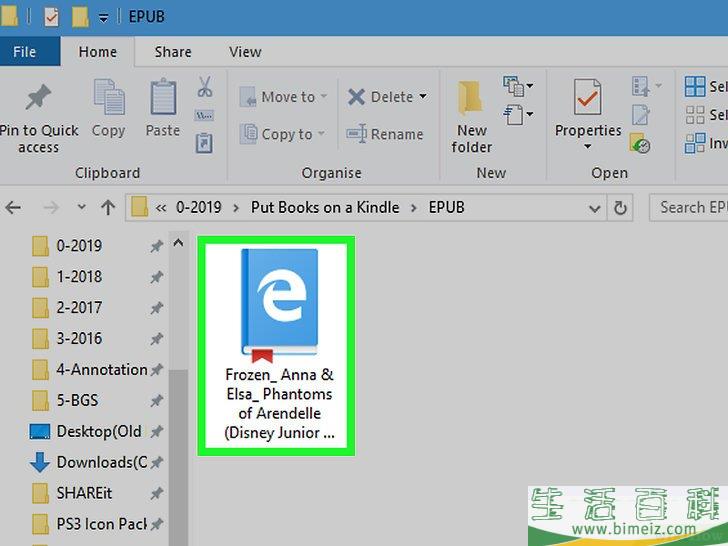The image size is (728, 546).
Task: Click the Paste shortcut icon
Action: [204, 143]
